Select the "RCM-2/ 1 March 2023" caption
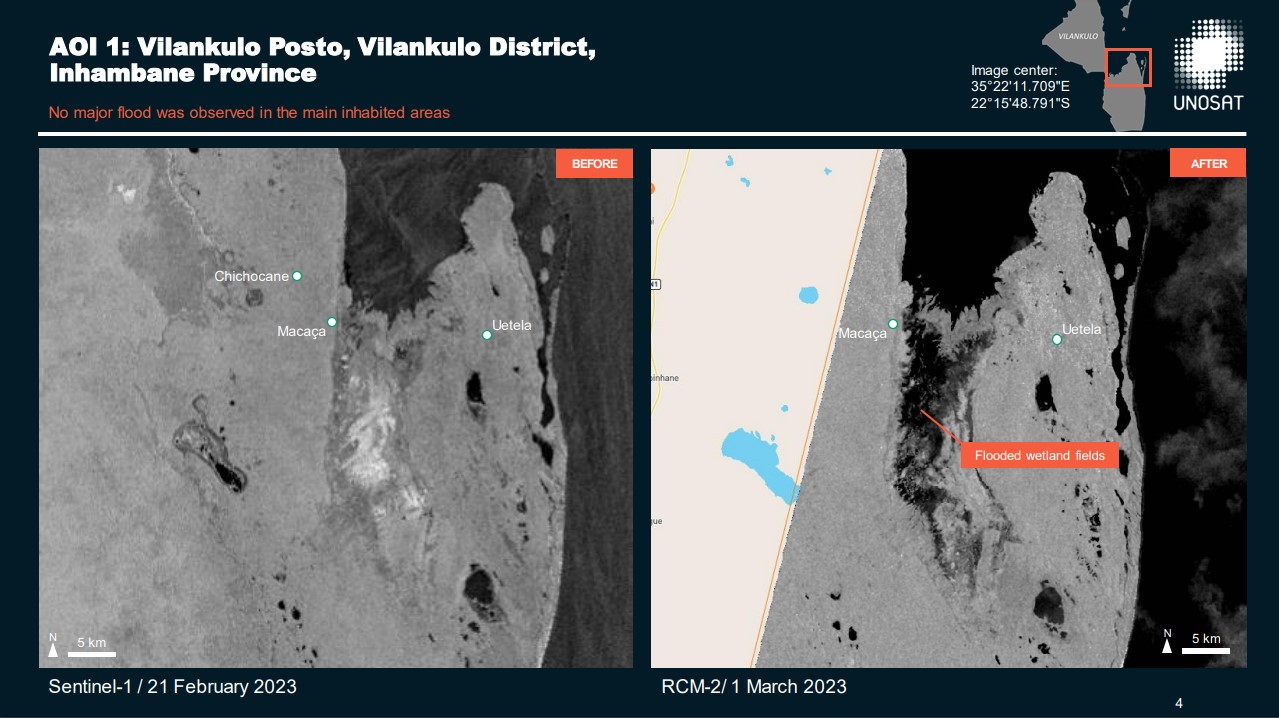This screenshot has width=1279, height=718. tap(754, 687)
